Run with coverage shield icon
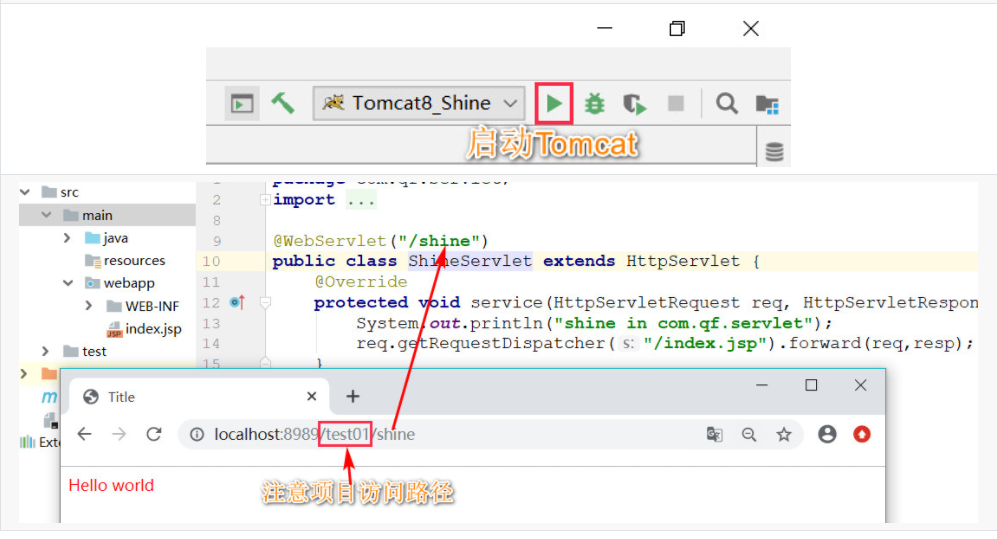Viewport: 997px width, 539px height. pyautogui.click(x=634, y=104)
